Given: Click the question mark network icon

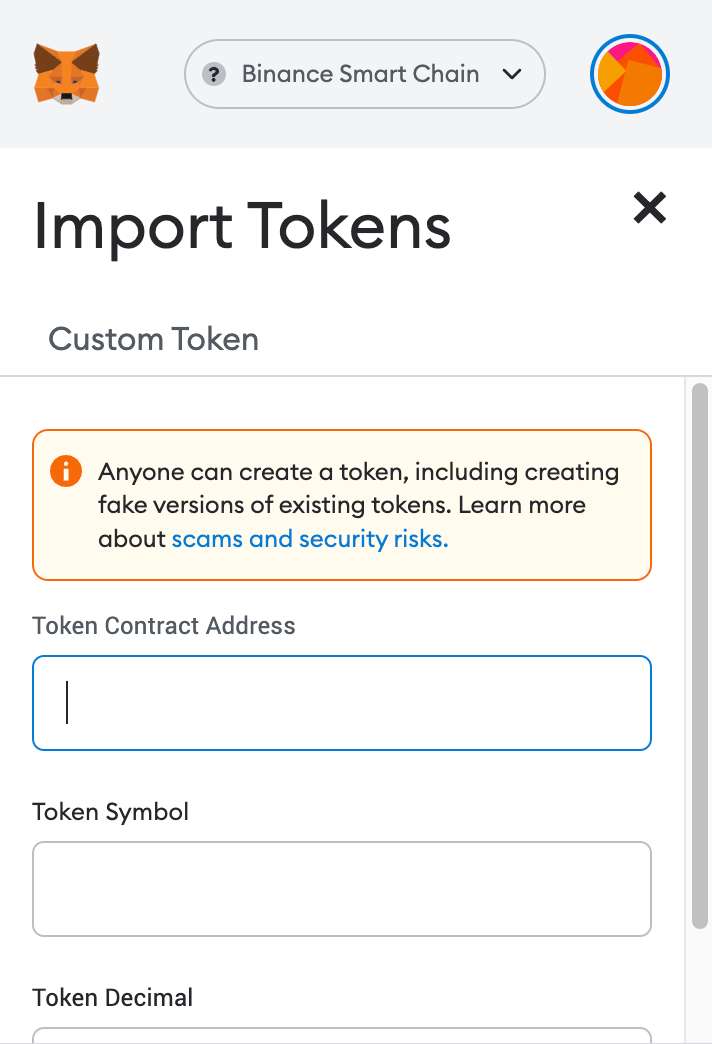Looking at the screenshot, I should point(213,74).
